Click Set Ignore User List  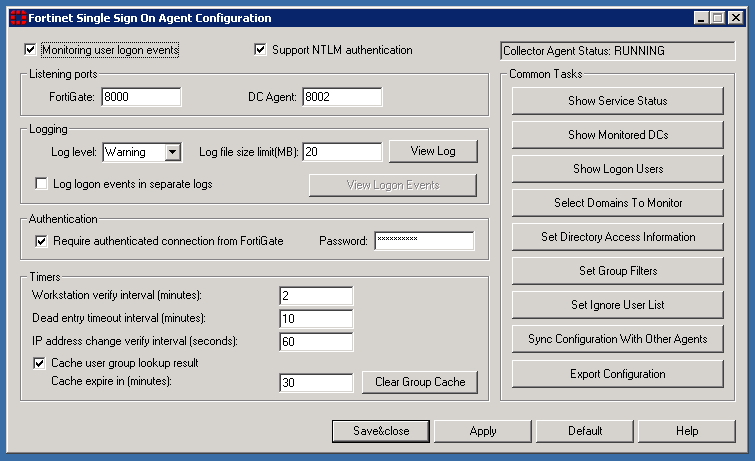pyautogui.click(x=618, y=305)
